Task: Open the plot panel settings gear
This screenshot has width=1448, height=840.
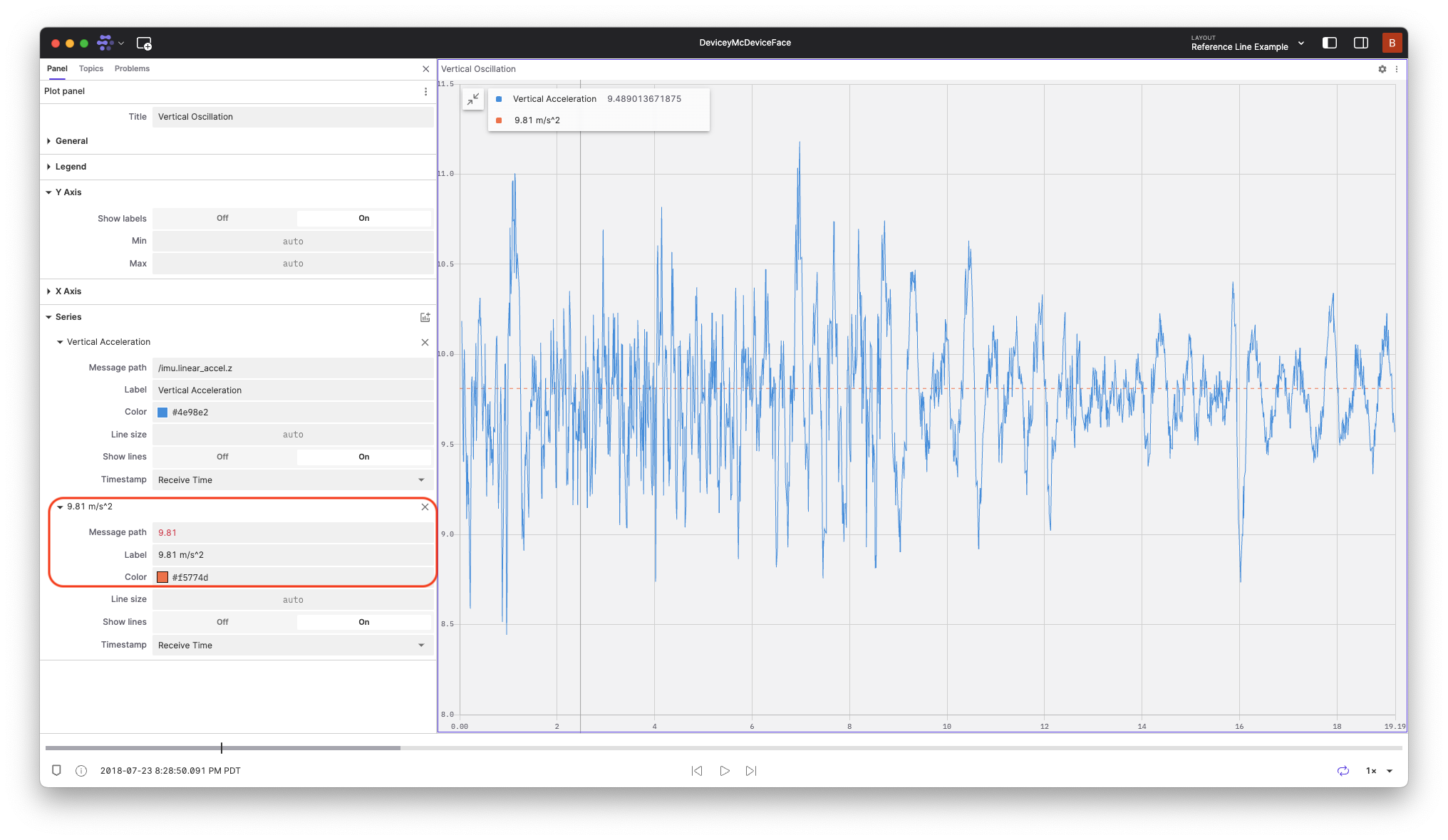Action: pos(1382,69)
